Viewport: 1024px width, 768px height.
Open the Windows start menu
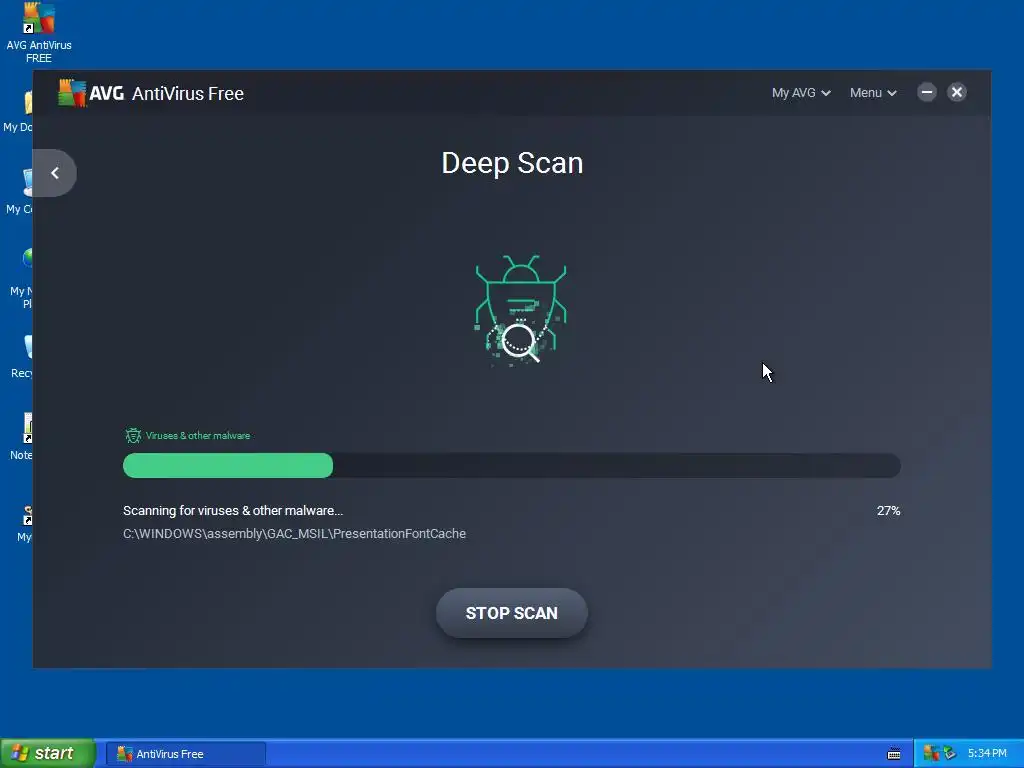pos(48,753)
